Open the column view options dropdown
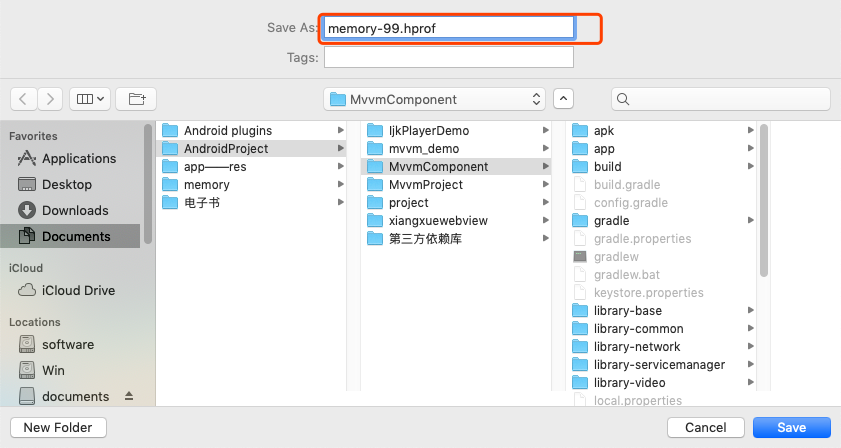Image resolution: width=841 pixels, height=448 pixels. tap(90, 99)
